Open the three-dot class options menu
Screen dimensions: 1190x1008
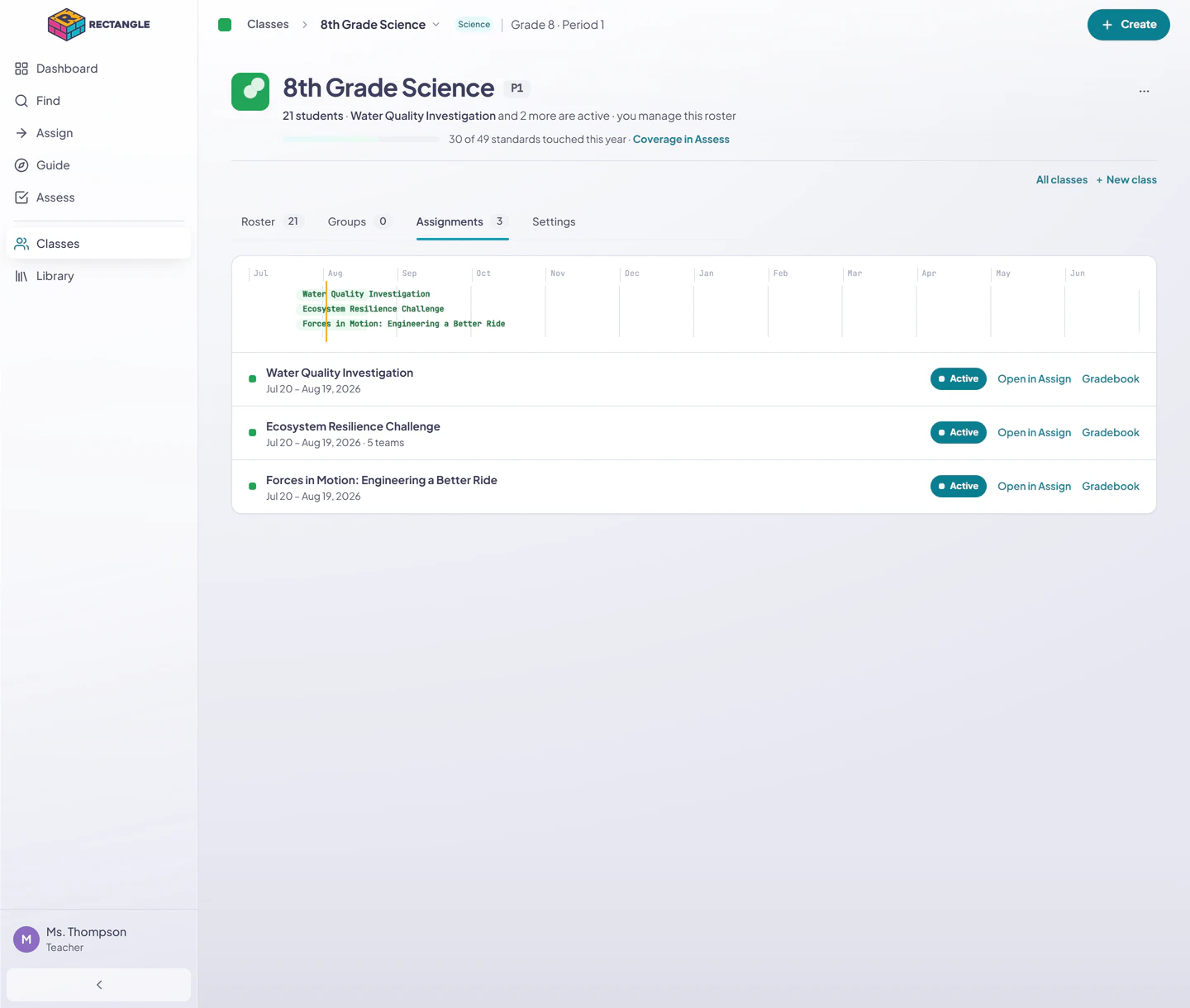click(1144, 92)
